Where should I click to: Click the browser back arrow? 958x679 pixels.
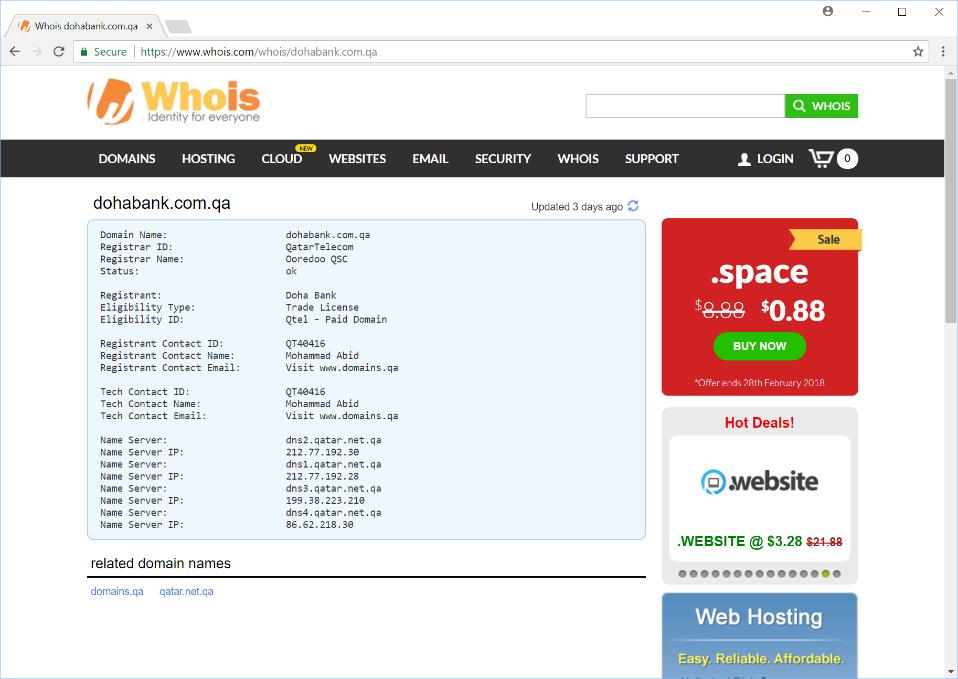[x=15, y=52]
